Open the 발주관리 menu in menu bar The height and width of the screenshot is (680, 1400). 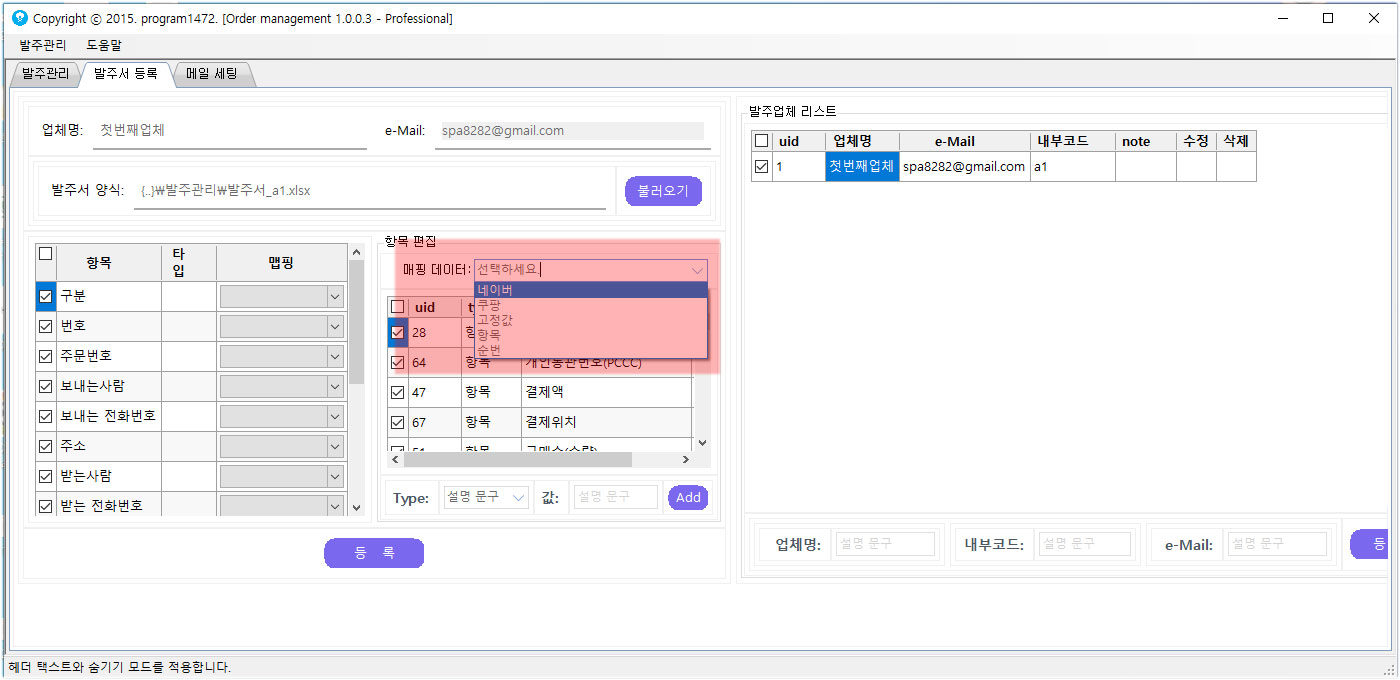pos(43,45)
